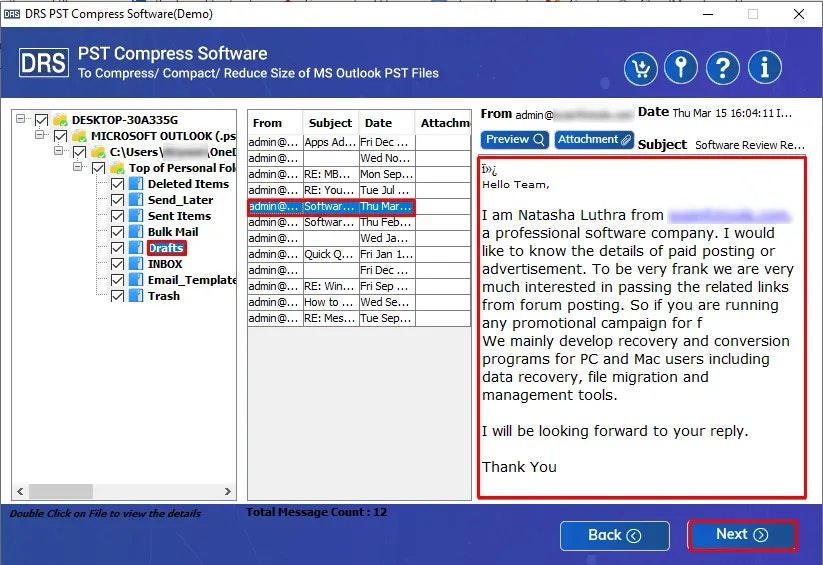Uncheck the Sent Items checkbox
Viewport: 823px width, 565px height.
[x=118, y=216]
